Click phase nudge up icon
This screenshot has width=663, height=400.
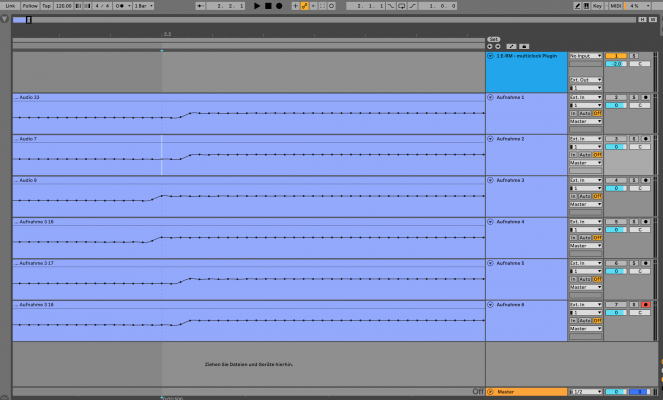point(87,6)
